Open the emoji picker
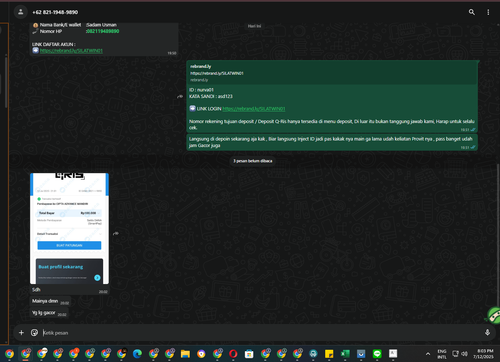Screen dimensions: 500x362 click(34, 333)
